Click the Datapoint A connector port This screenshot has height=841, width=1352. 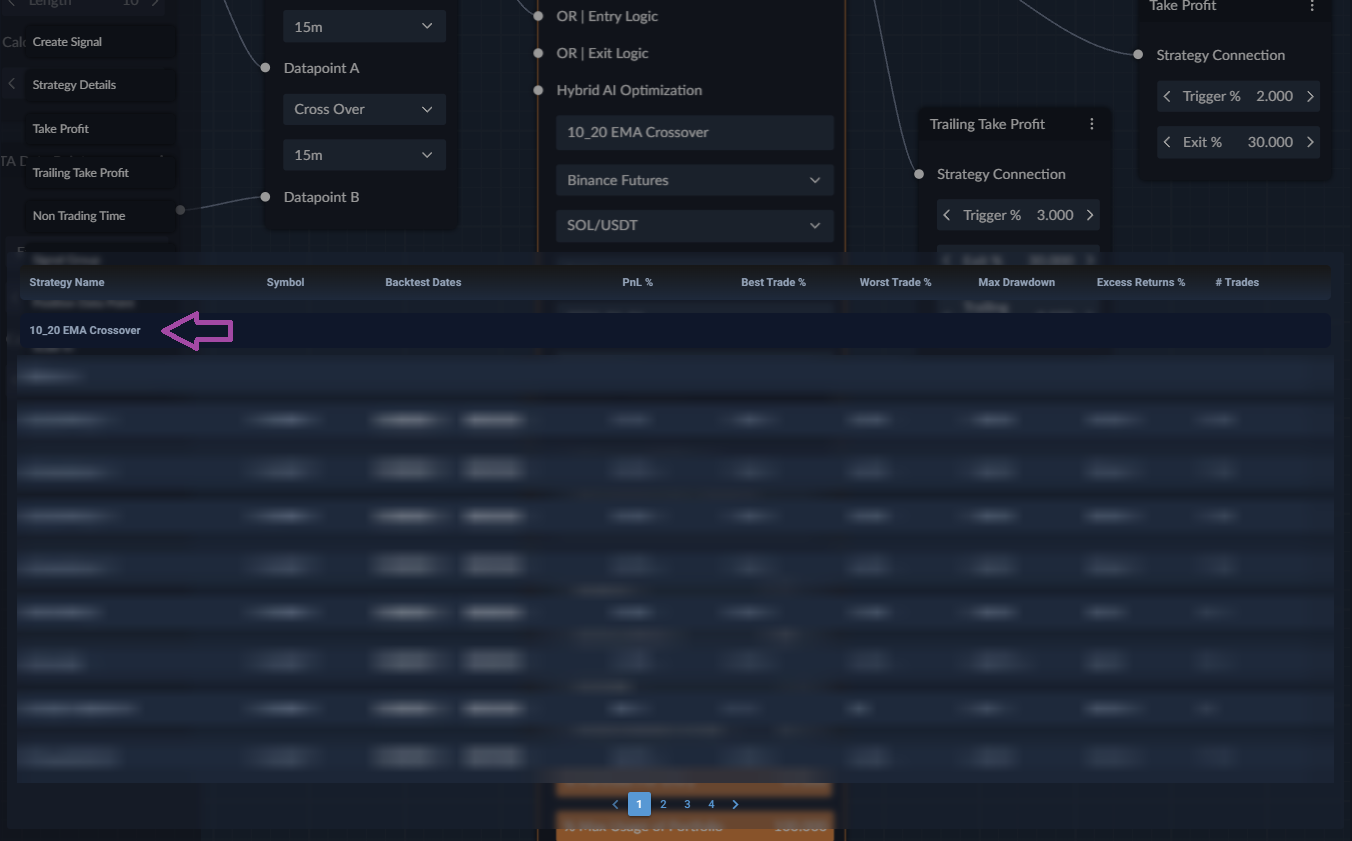pos(265,68)
